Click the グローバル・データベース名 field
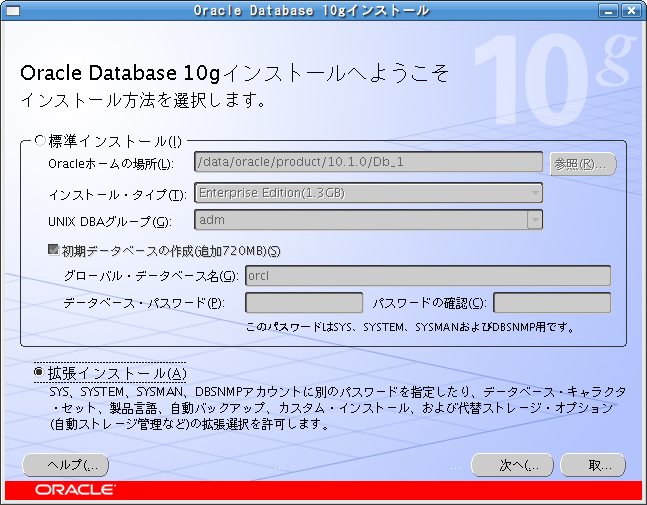This screenshot has height=505, width=647. pyautogui.click(x=428, y=276)
